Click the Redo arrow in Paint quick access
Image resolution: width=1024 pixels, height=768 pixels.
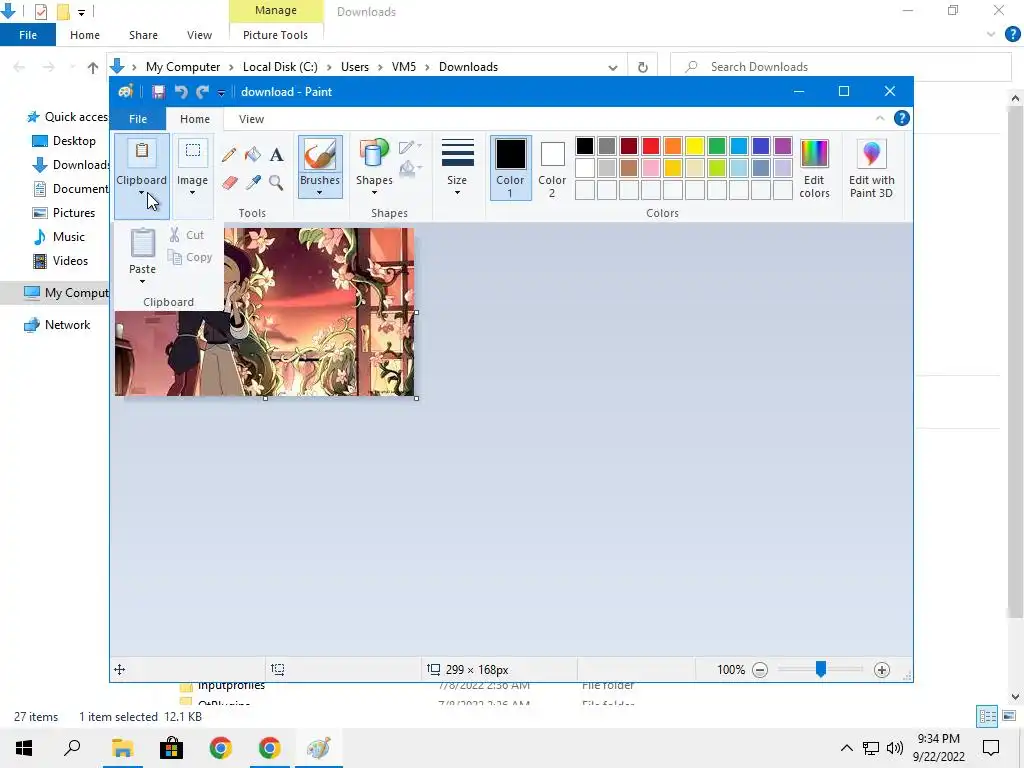[x=202, y=92]
